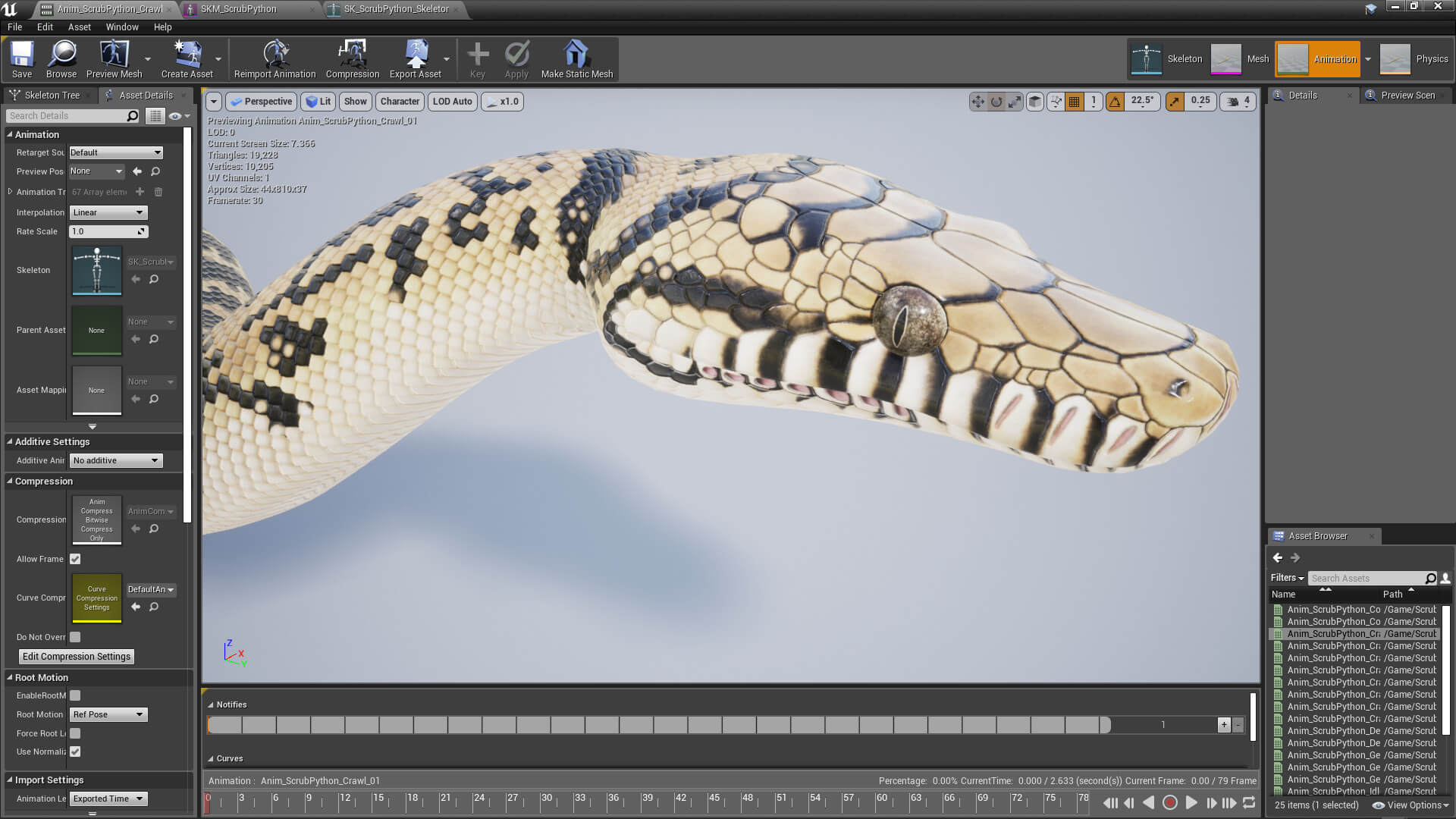
Task: Add a Key with the toolbar button
Action: [478, 59]
